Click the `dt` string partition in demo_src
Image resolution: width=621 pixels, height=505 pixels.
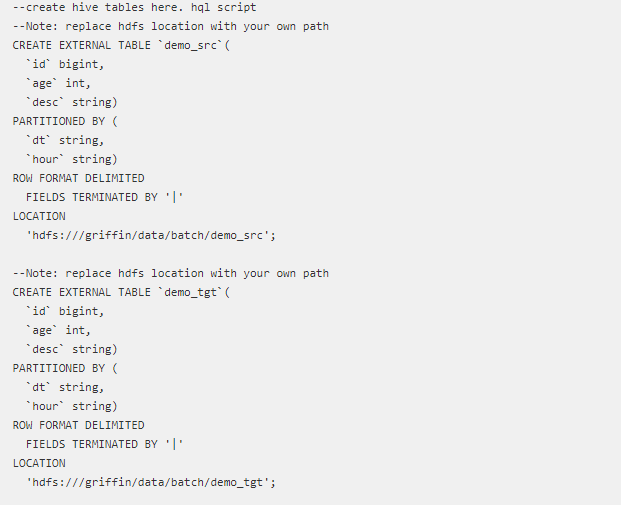click(x=64, y=140)
